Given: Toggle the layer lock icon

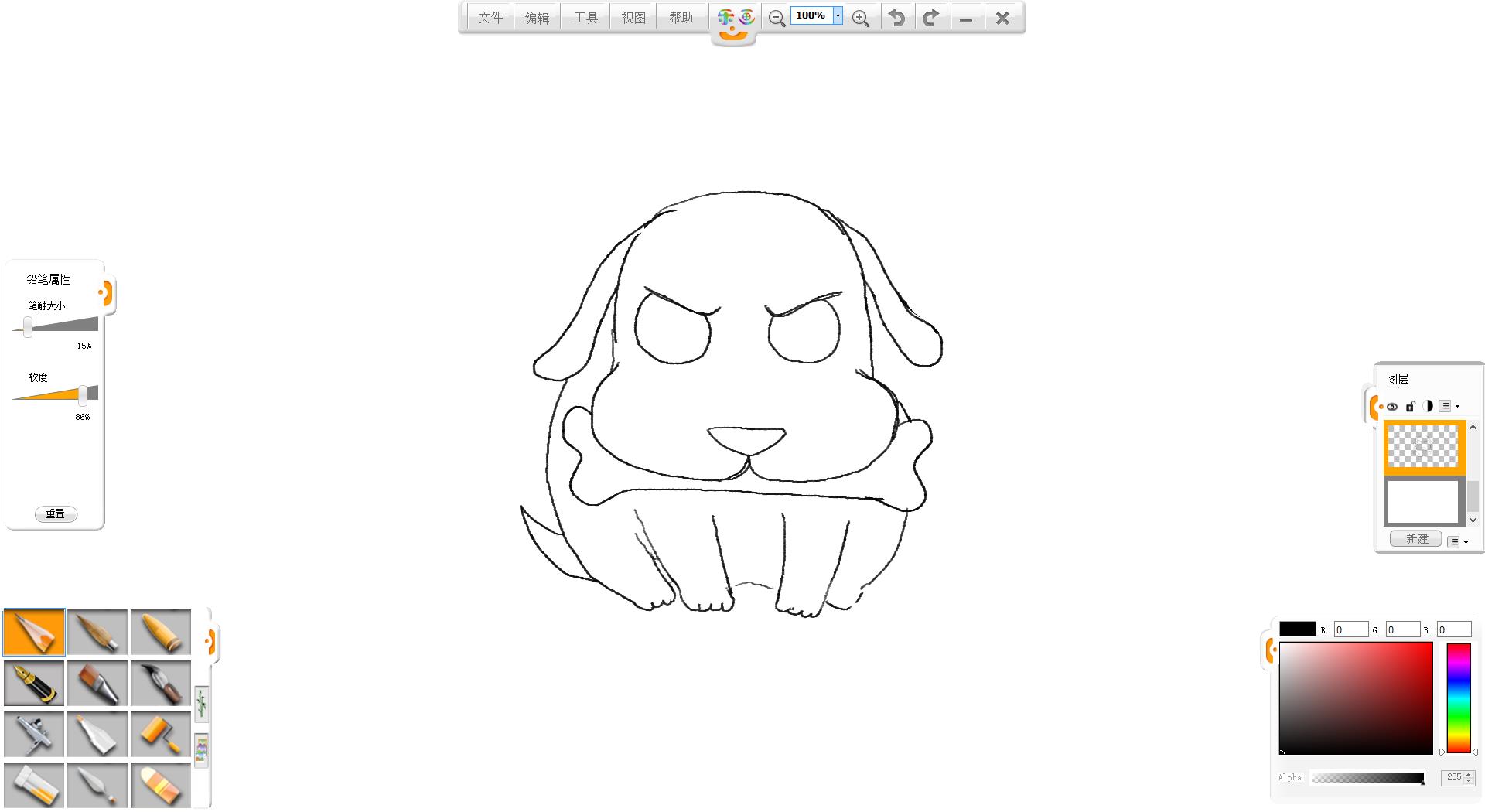Looking at the screenshot, I should [x=1410, y=407].
